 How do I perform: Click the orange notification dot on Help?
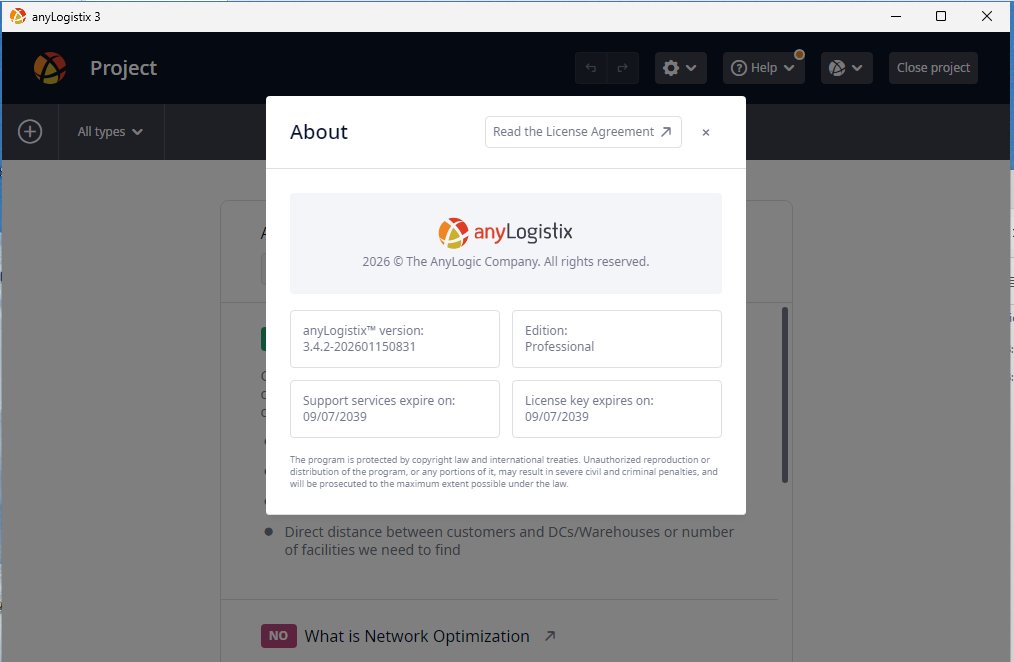pyautogui.click(x=800, y=54)
